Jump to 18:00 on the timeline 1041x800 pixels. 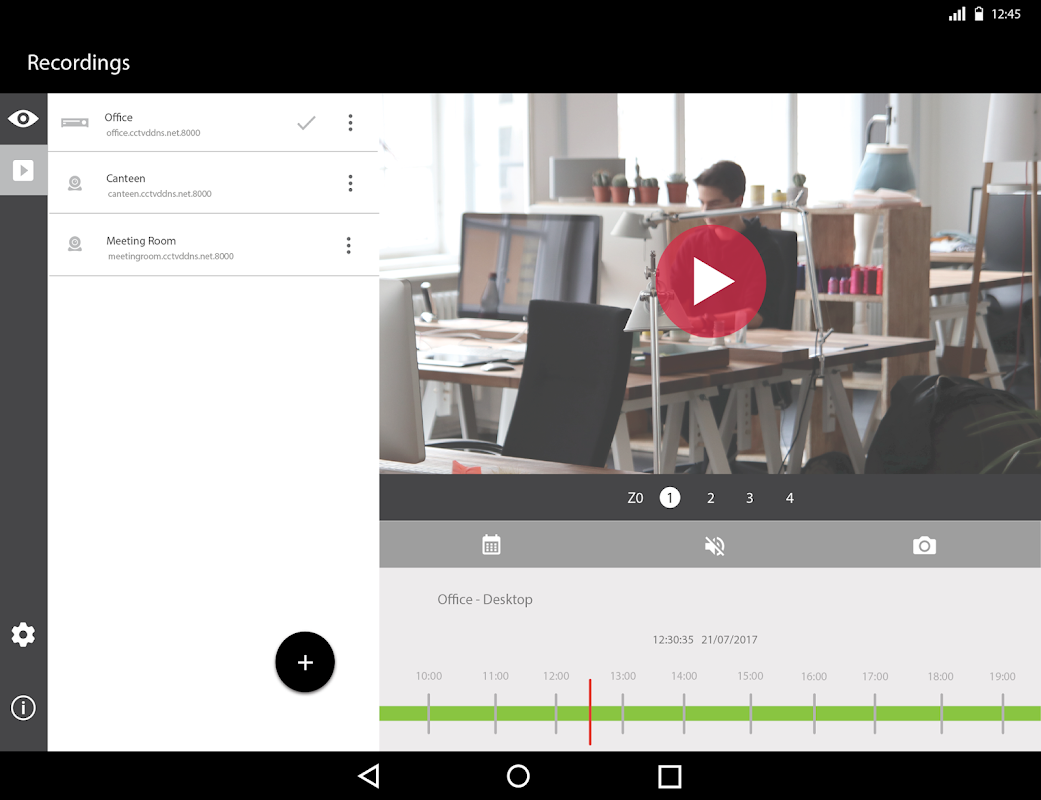point(941,676)
